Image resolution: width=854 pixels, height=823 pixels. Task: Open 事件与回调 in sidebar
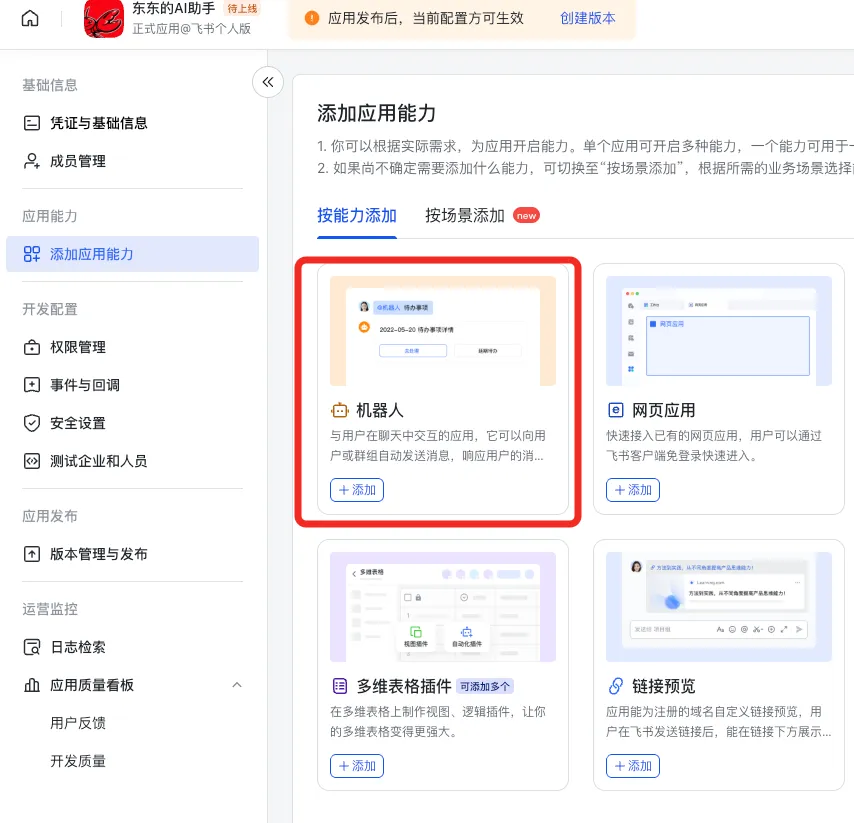click(x=132, y=385)
